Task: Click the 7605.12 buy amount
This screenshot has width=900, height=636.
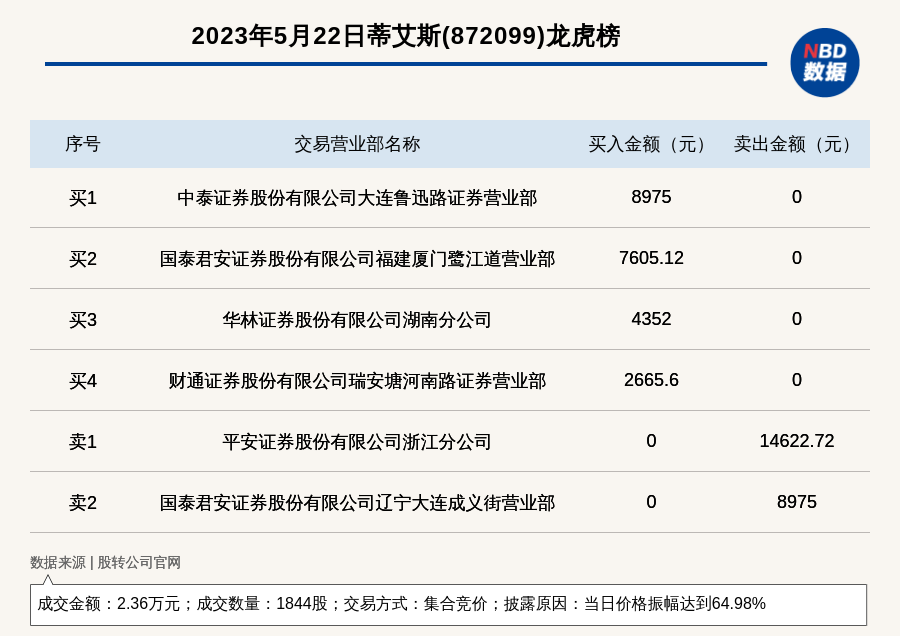Action: pyautogui.click(x=651, y=258)
